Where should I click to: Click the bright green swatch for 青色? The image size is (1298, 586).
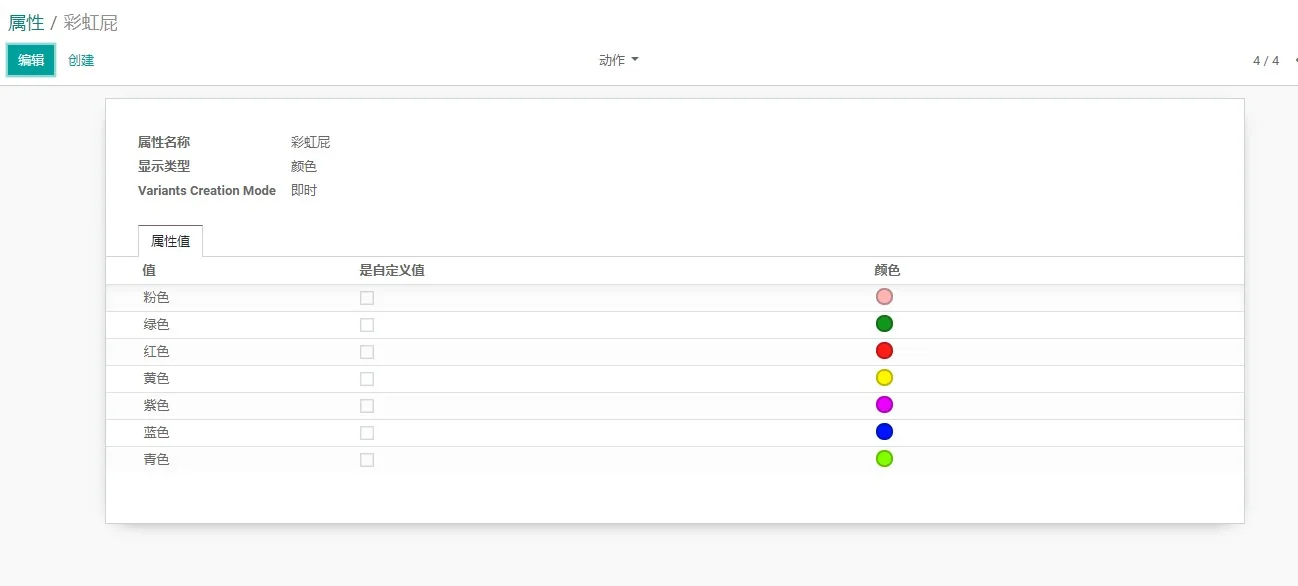click(x=884, y=458)
